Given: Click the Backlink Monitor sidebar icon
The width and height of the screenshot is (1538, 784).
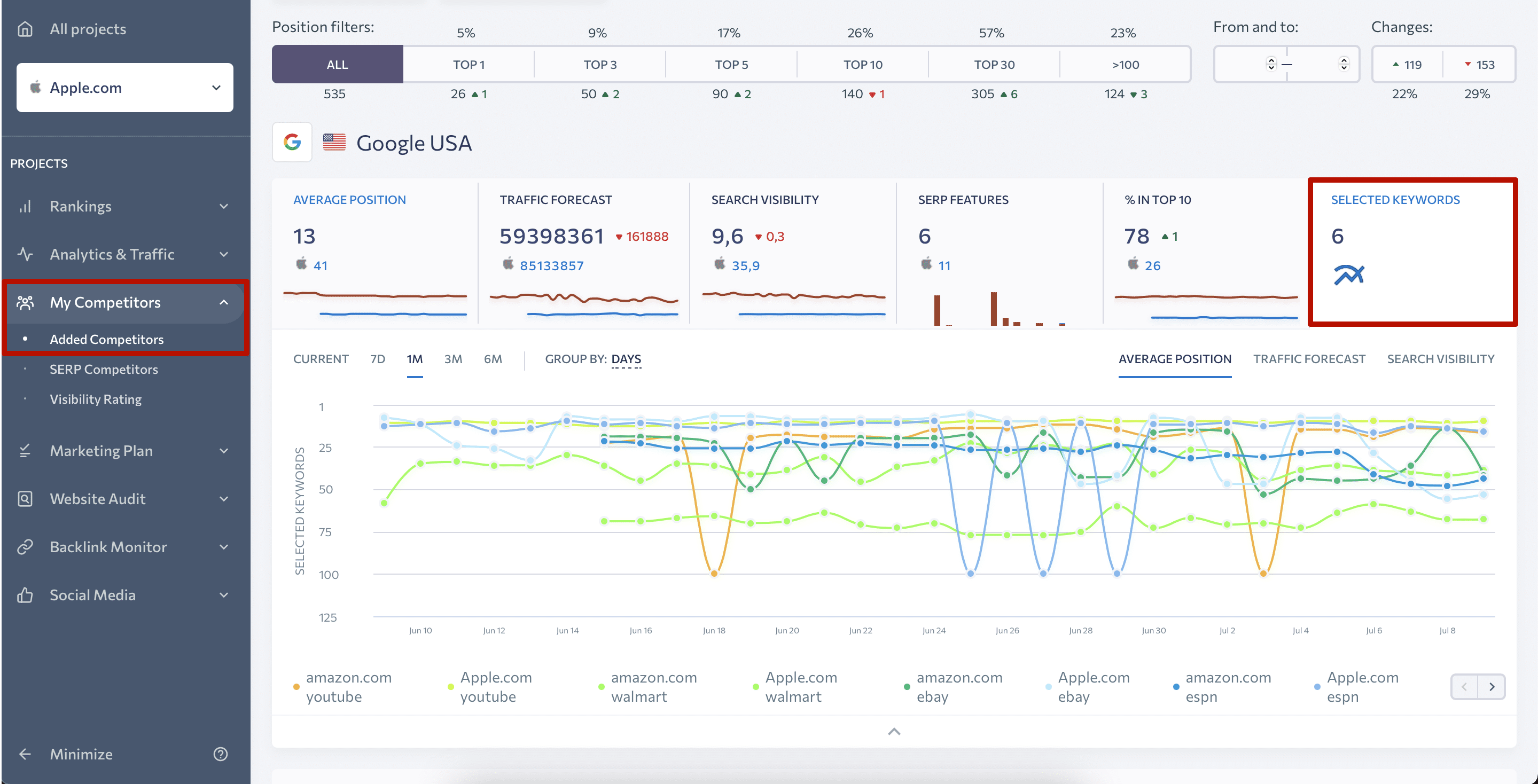Looking at the screenshot, I should click(x=27, y=546).
